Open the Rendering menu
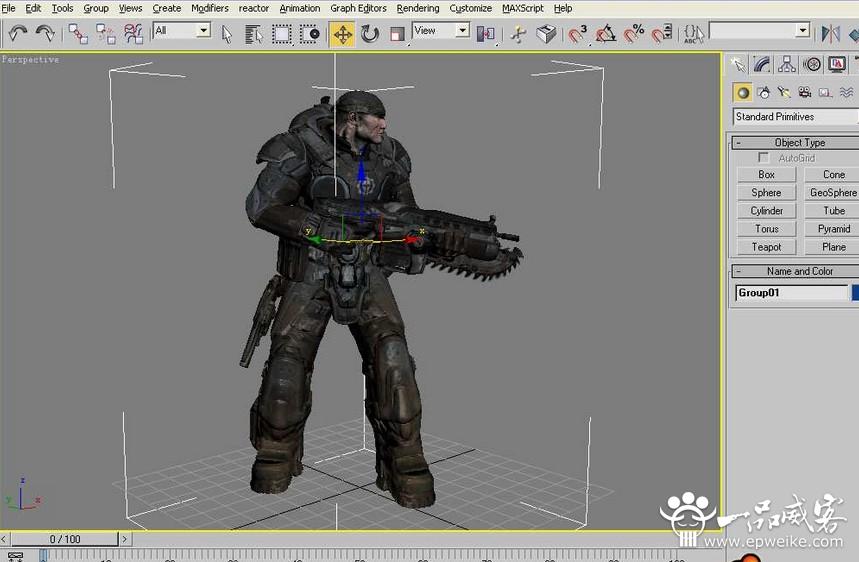 click(418, 8)
